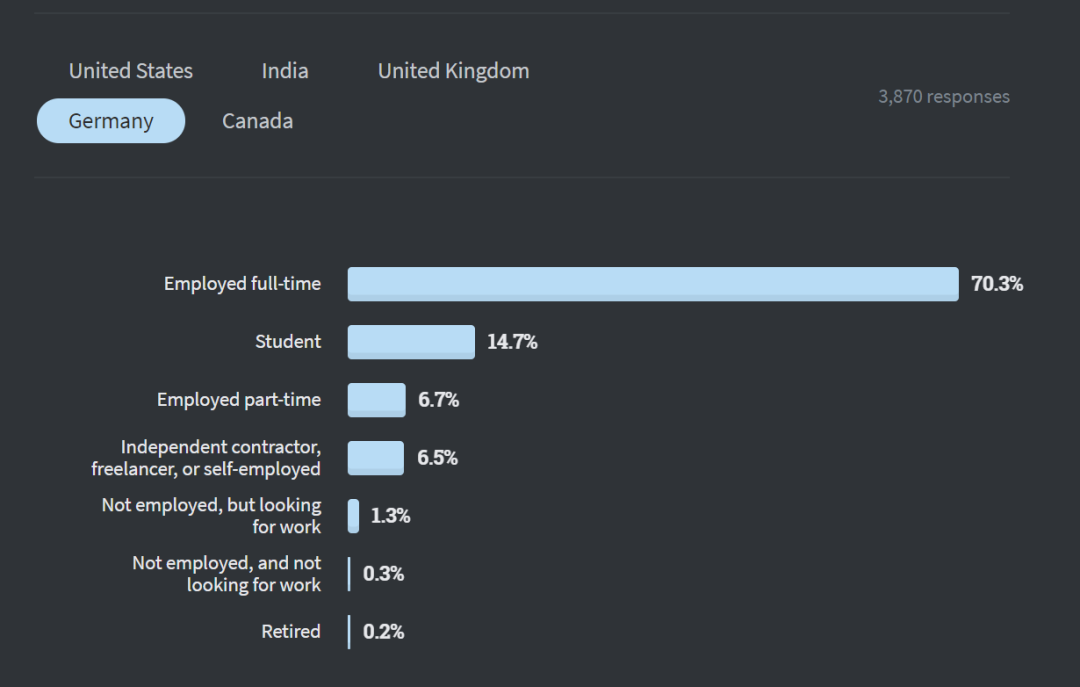Click the Employed full-time bar
The image size is (1080, 687).
(652, 284)
